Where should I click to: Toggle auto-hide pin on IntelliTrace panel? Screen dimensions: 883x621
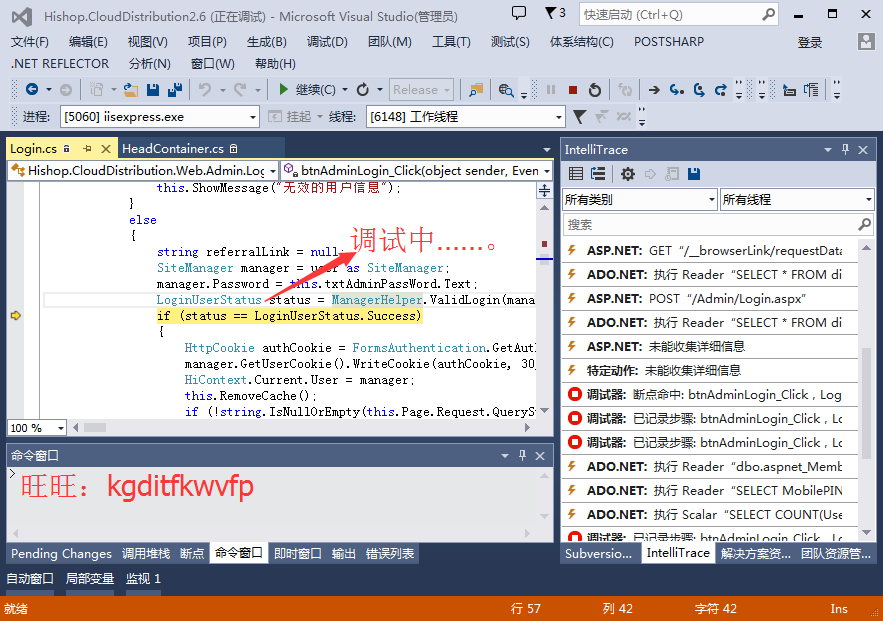[x=845, y=149]
